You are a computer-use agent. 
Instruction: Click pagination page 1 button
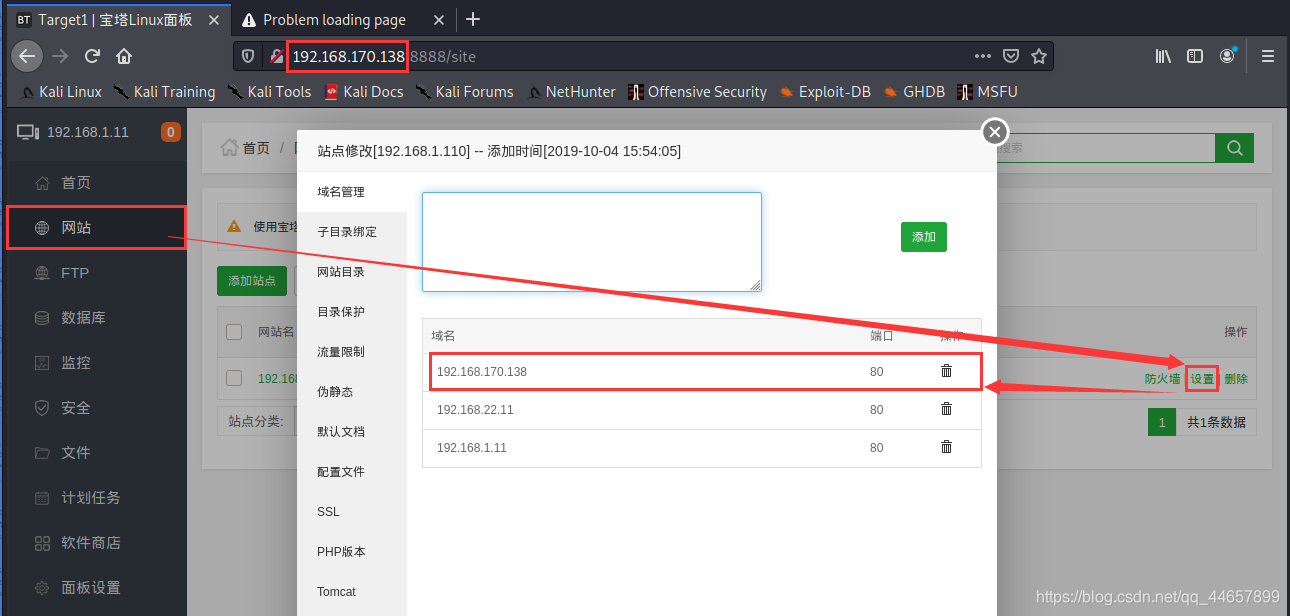1162,422
